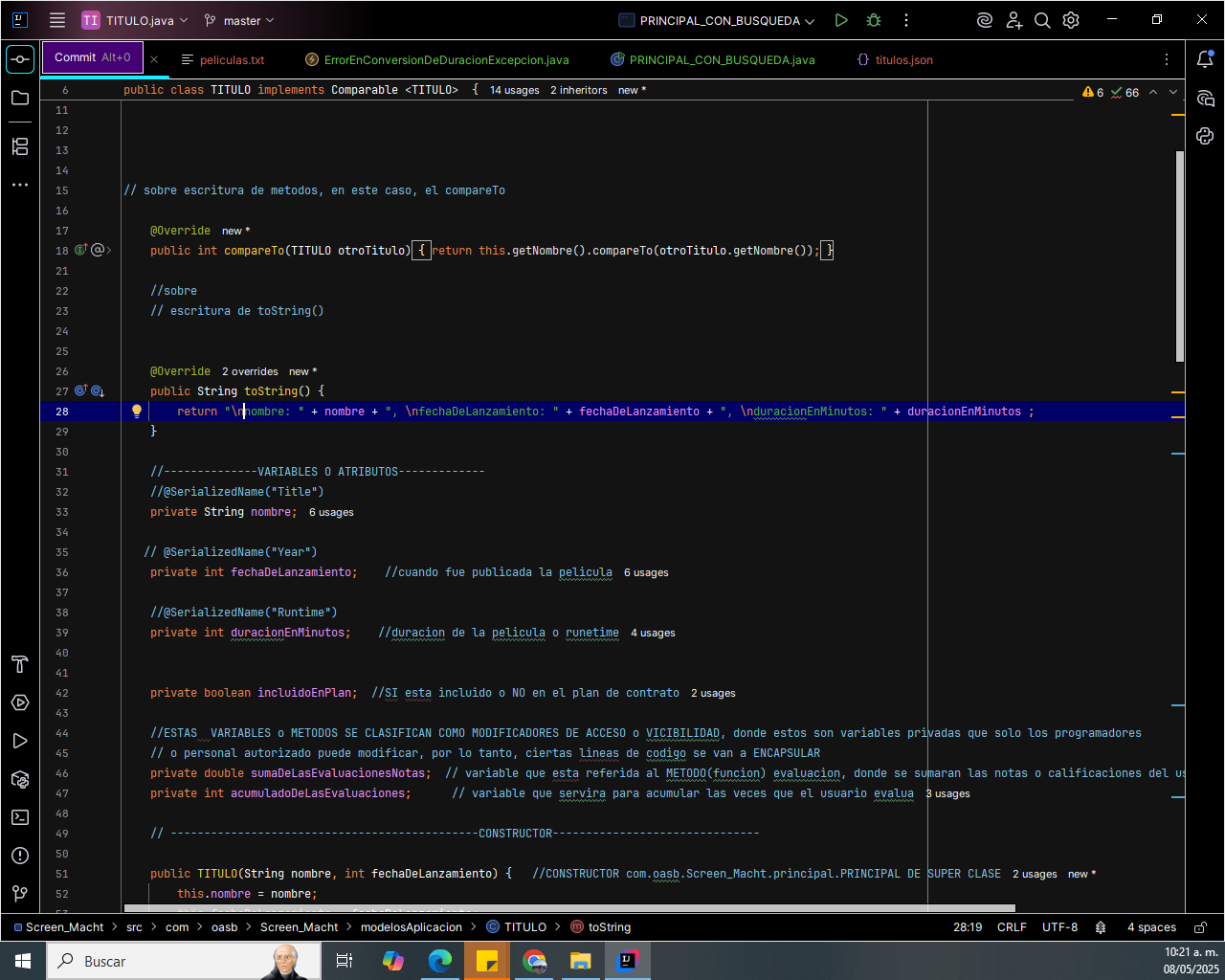Open the Run tool window
The width and height of the screenshot is (1225, 980).
(20, 741)
